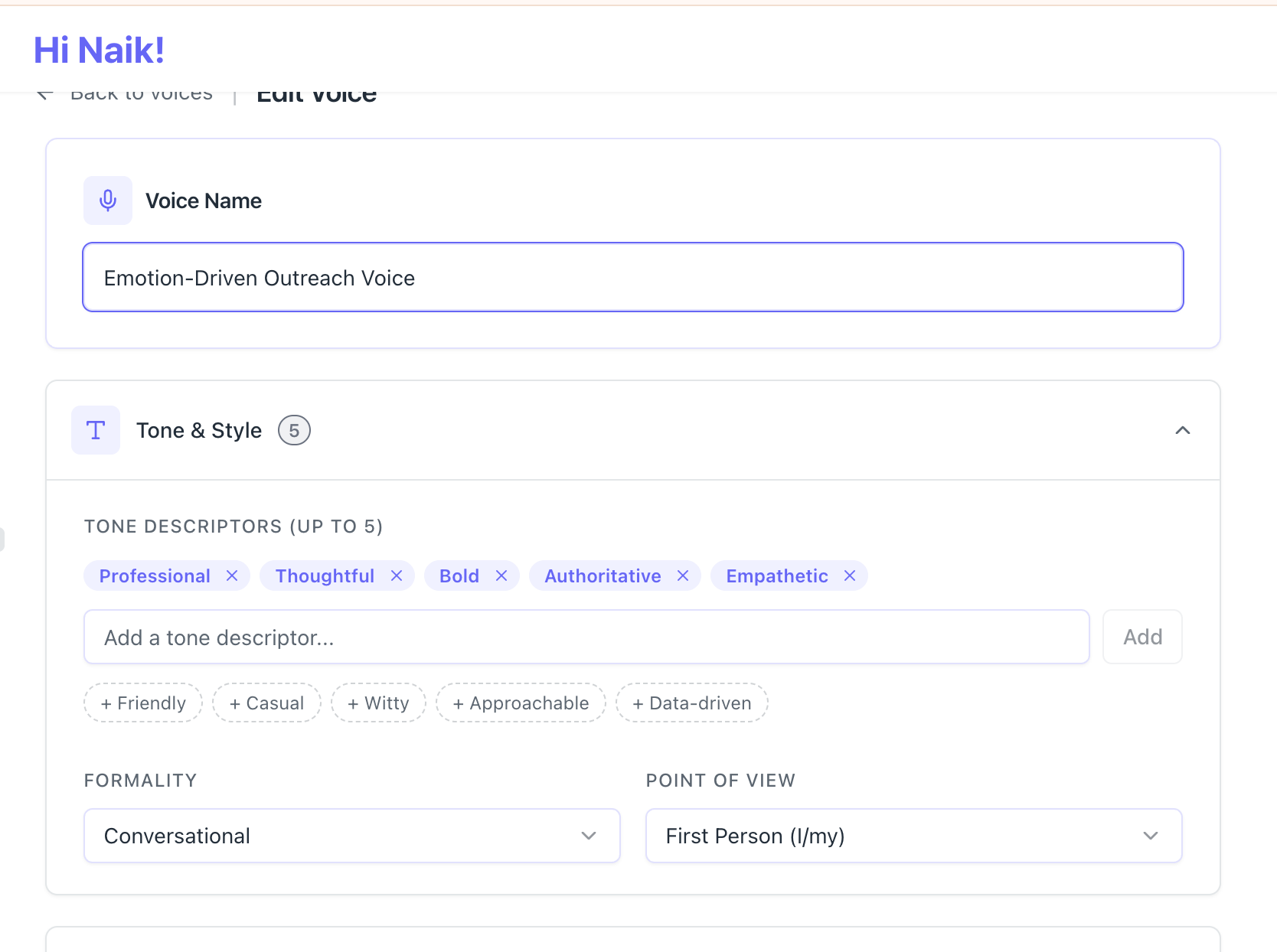
Task: Remove the Thoughtful tone tag
Action: pos(397,575)
